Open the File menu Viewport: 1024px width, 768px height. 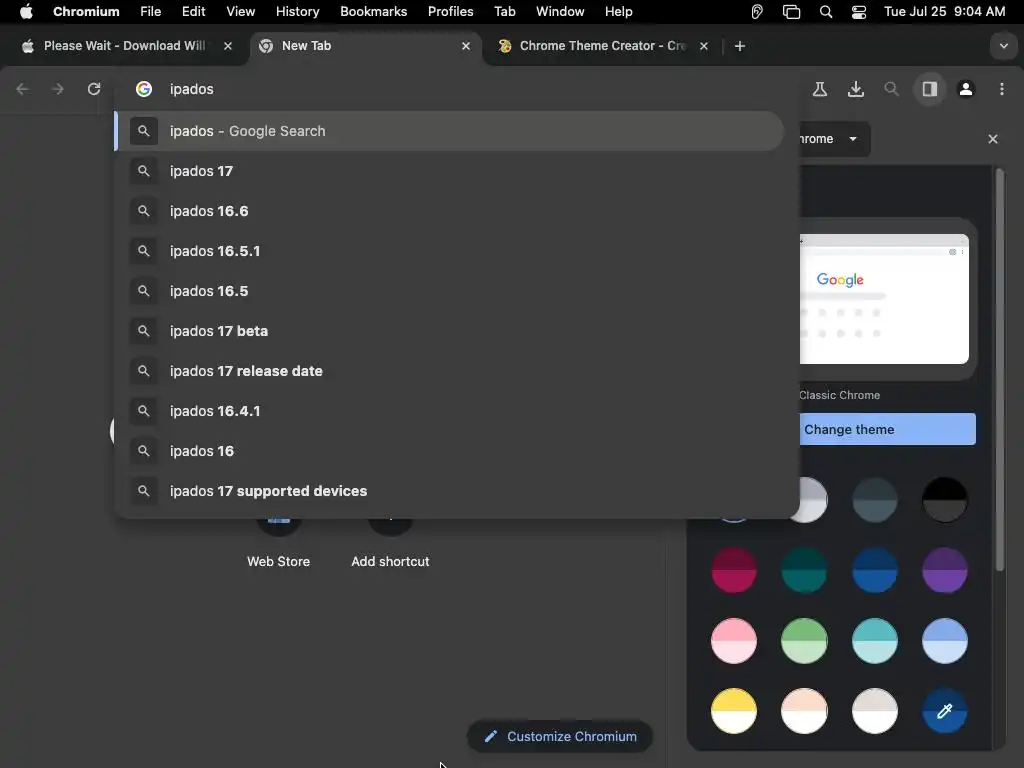pos(150,12)
